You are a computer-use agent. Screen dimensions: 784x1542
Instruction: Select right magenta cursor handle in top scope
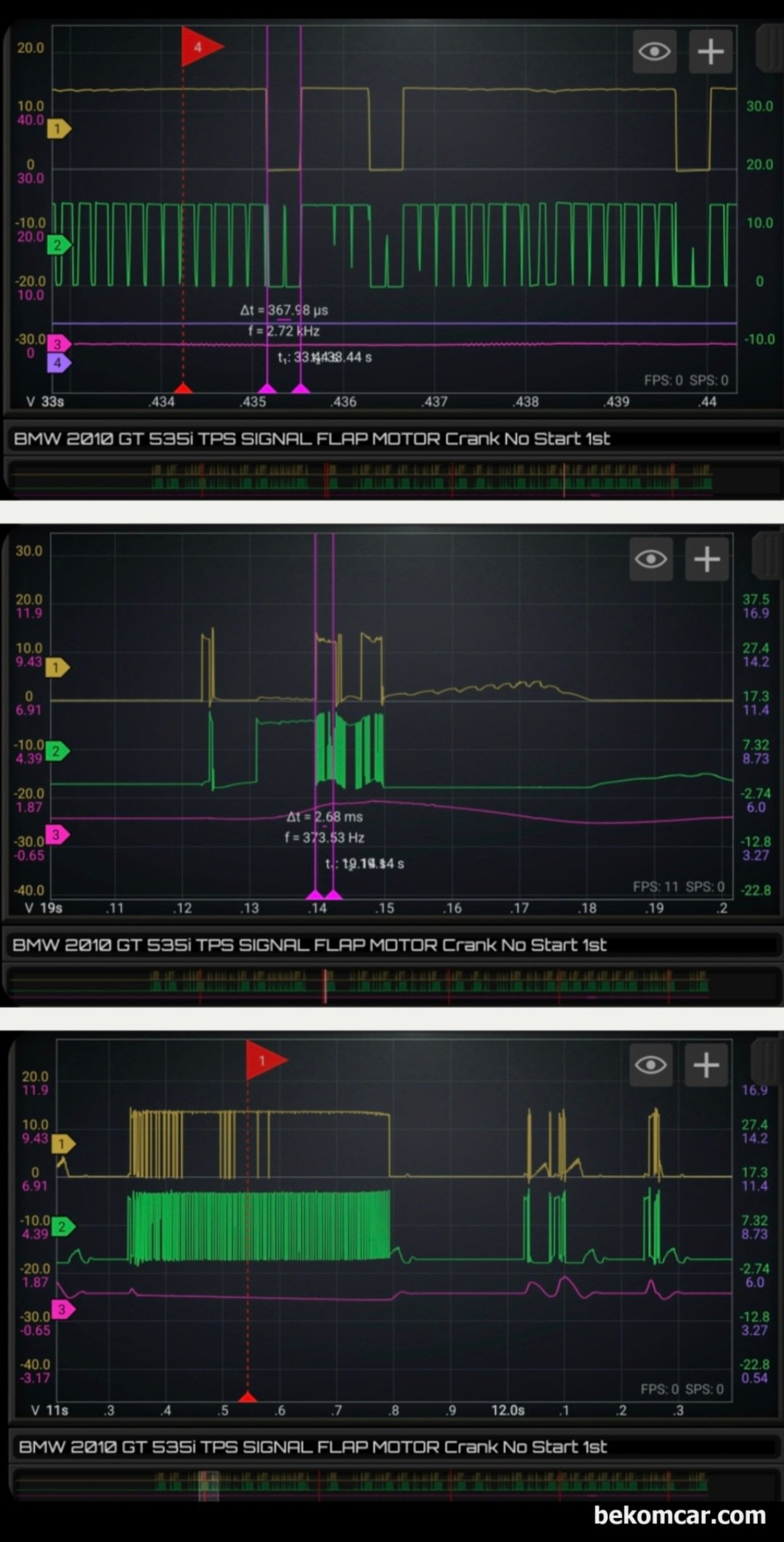(301, 389)
